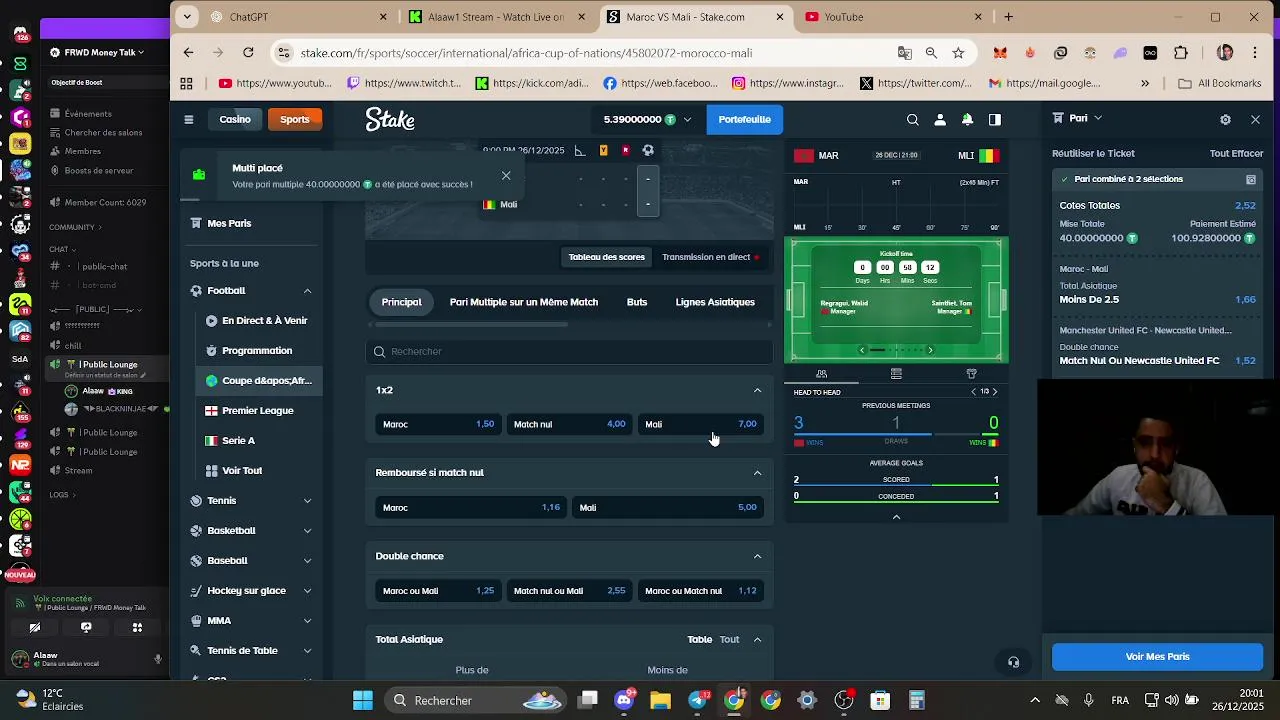Go to next pitch widget slide
This screenshot has width=1280, height=720.
click(x=930, y=350)
